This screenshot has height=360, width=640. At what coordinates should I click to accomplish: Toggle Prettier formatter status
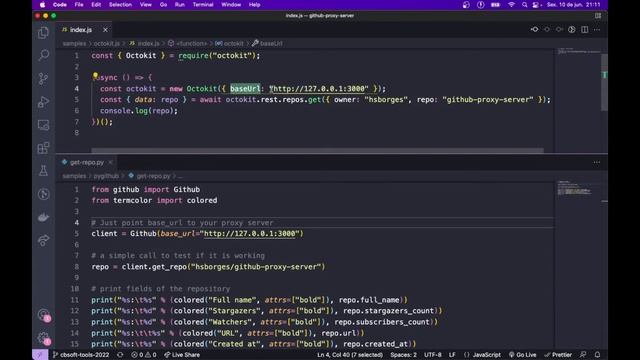click(x=558, y=355)
